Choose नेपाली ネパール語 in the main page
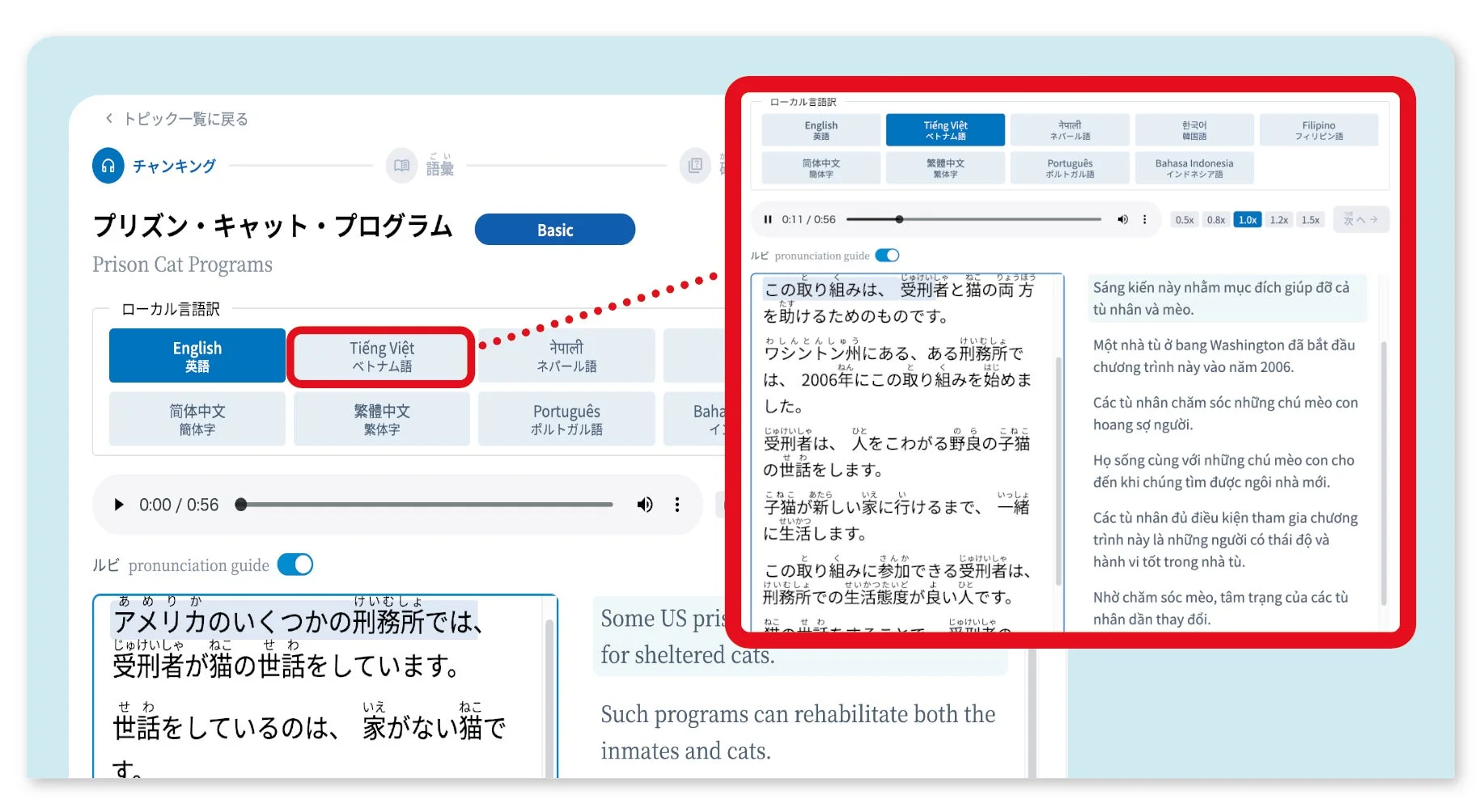 click(x=566, y=356)
